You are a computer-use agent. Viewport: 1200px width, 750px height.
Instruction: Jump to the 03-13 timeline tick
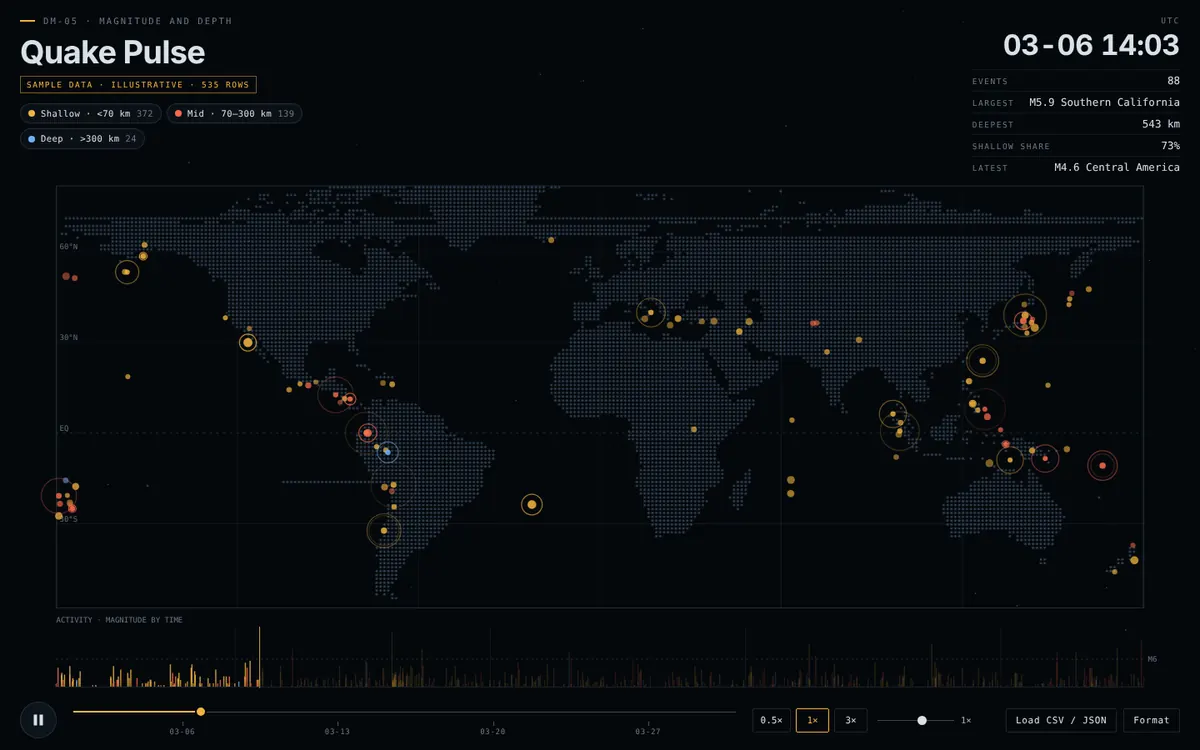tap(337, 731)
